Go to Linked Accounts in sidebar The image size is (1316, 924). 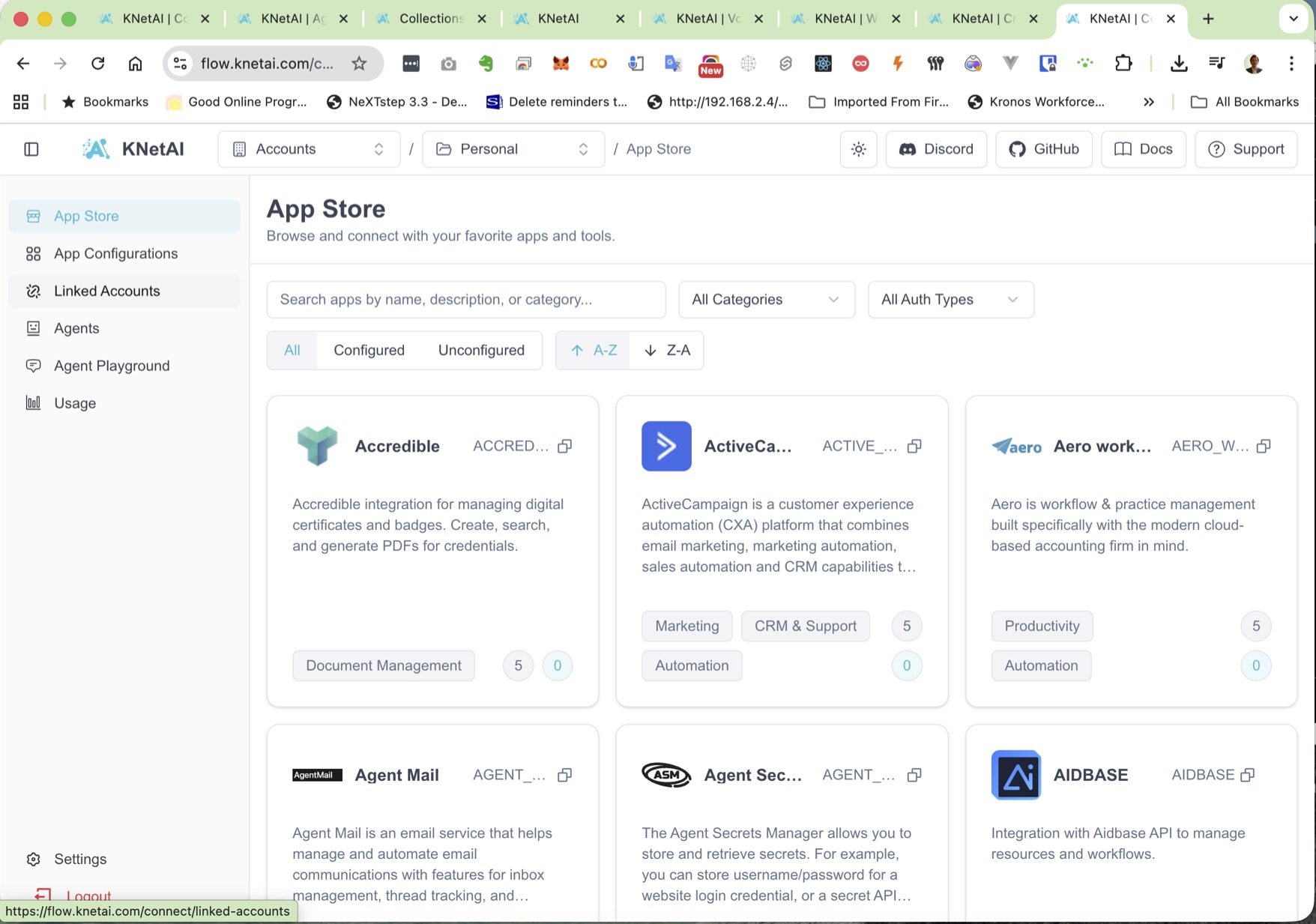[106, 291]
